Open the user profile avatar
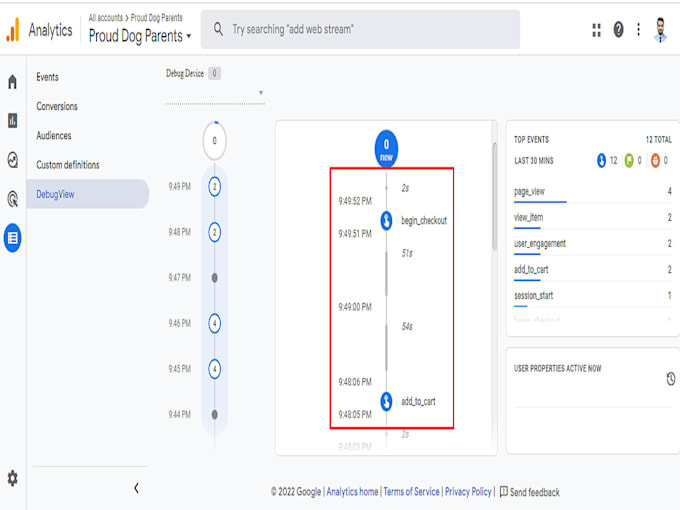Image resolution: width=680 pixels, height=510 pixels. 660,30
